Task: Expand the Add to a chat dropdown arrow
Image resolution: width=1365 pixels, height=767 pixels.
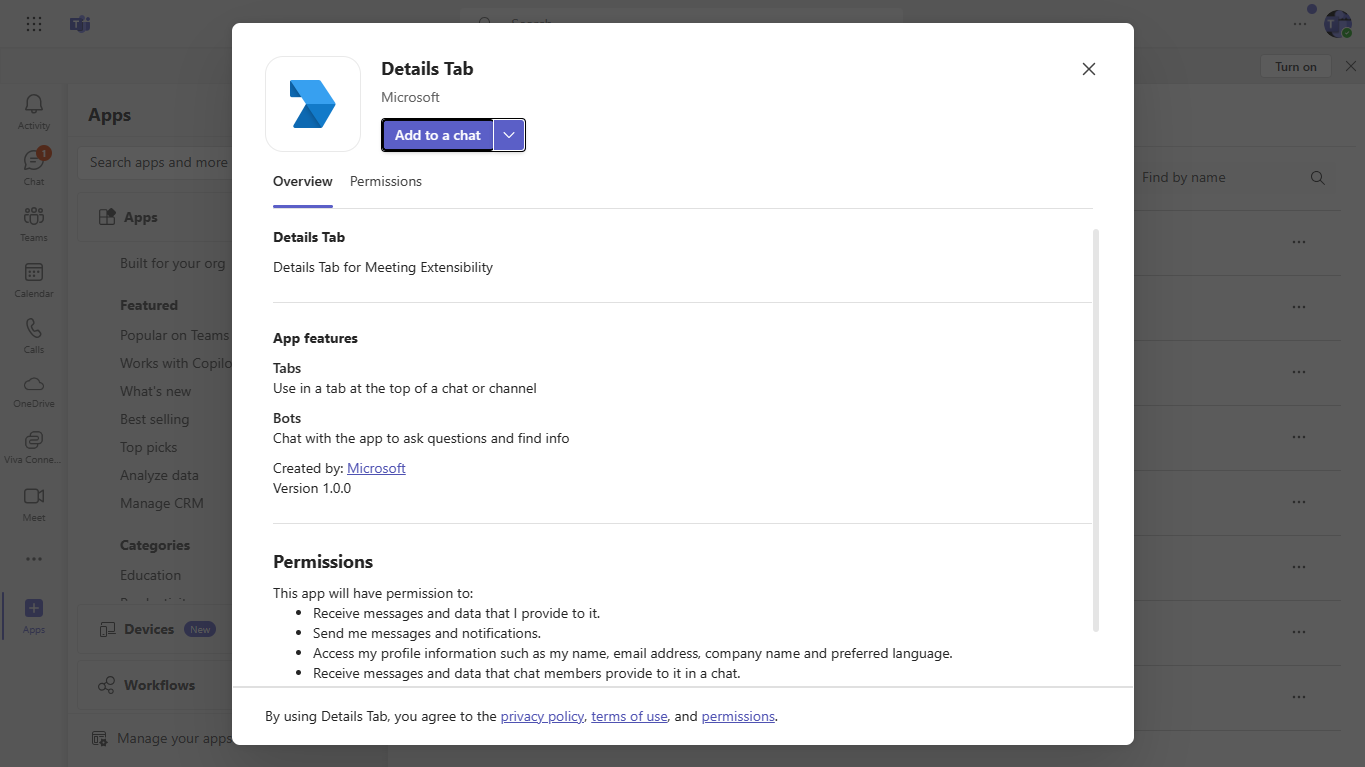Action: point(509,135)
